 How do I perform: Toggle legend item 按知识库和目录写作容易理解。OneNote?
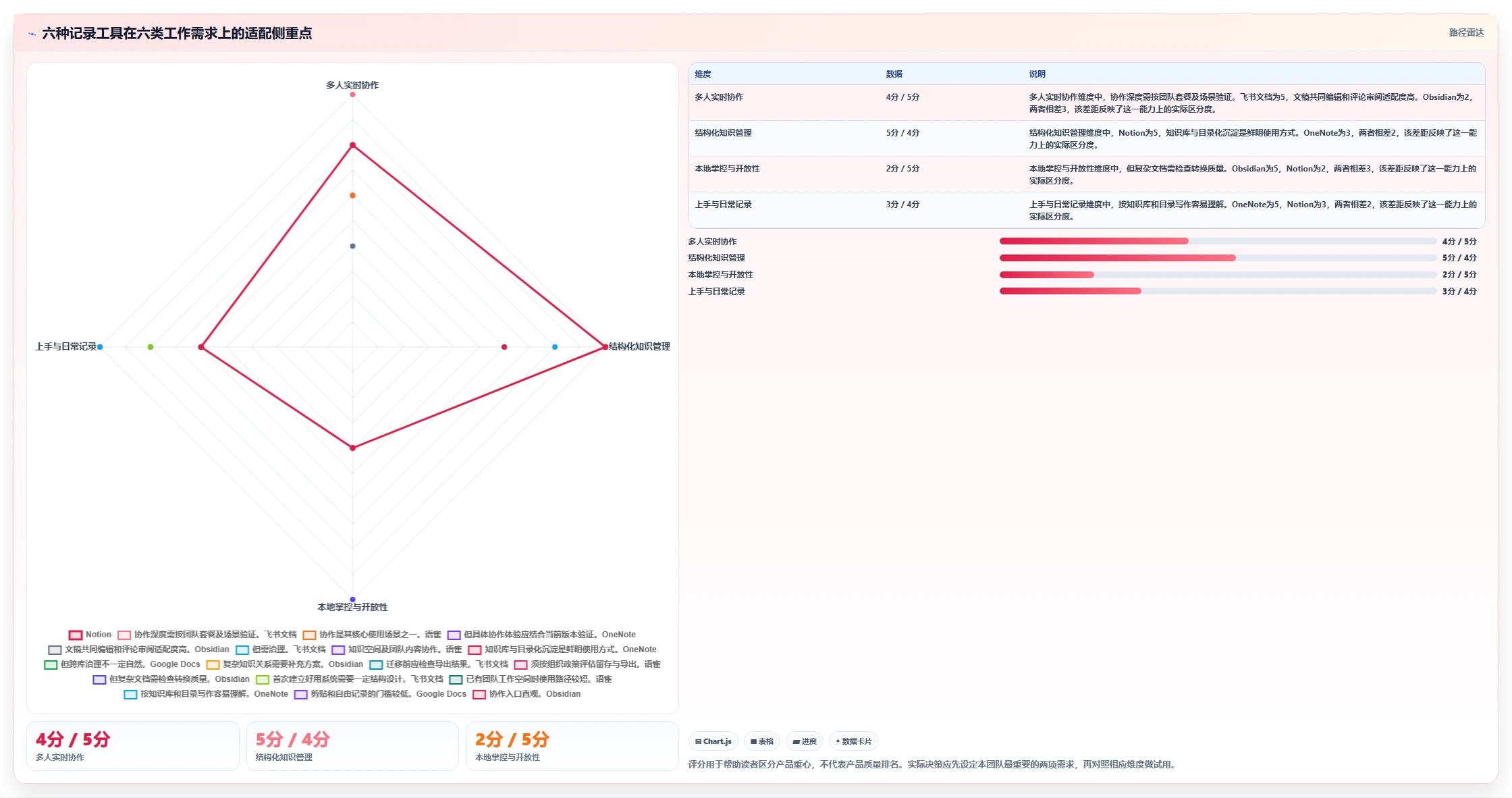tap(206, 694)
